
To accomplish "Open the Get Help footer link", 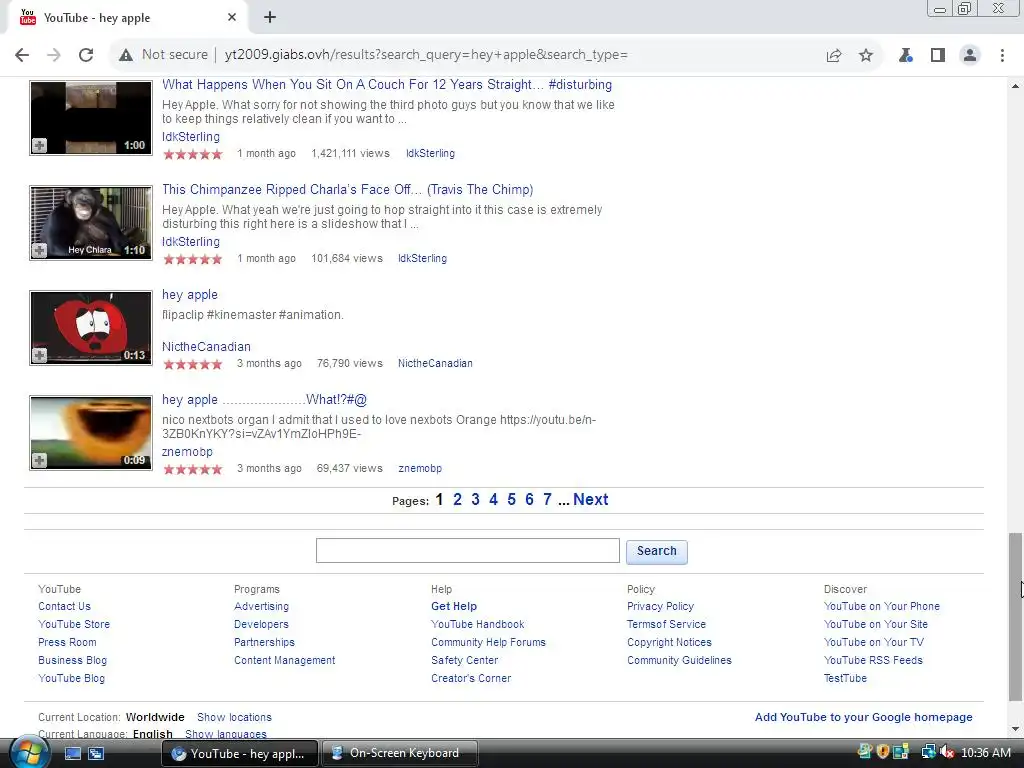I will 454,606.
